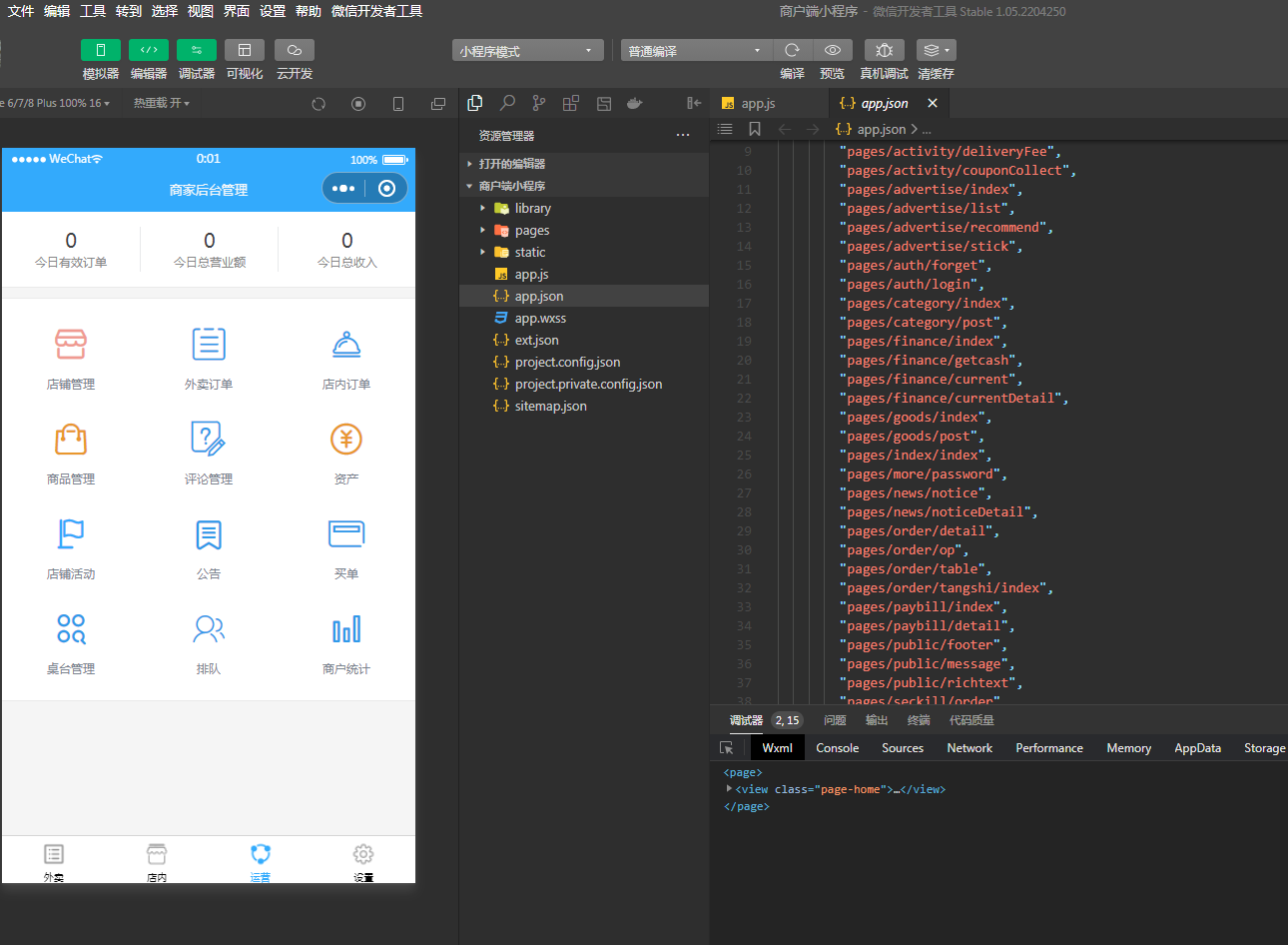Toggle the 编辑器 editor panel button

point(149,50)
